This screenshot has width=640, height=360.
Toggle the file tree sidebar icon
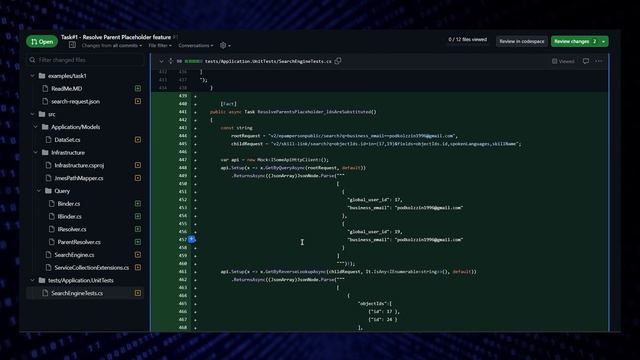click(x=72, y=45)
